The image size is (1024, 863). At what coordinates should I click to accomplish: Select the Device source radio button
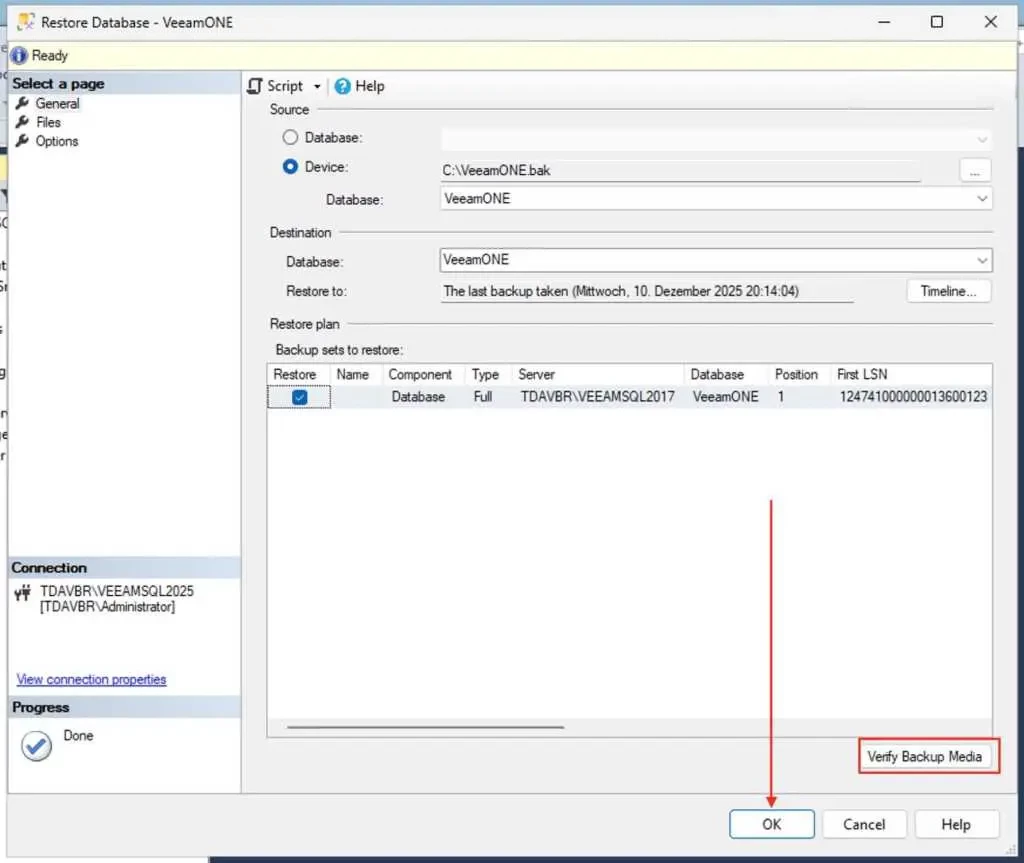click(290, 167)
